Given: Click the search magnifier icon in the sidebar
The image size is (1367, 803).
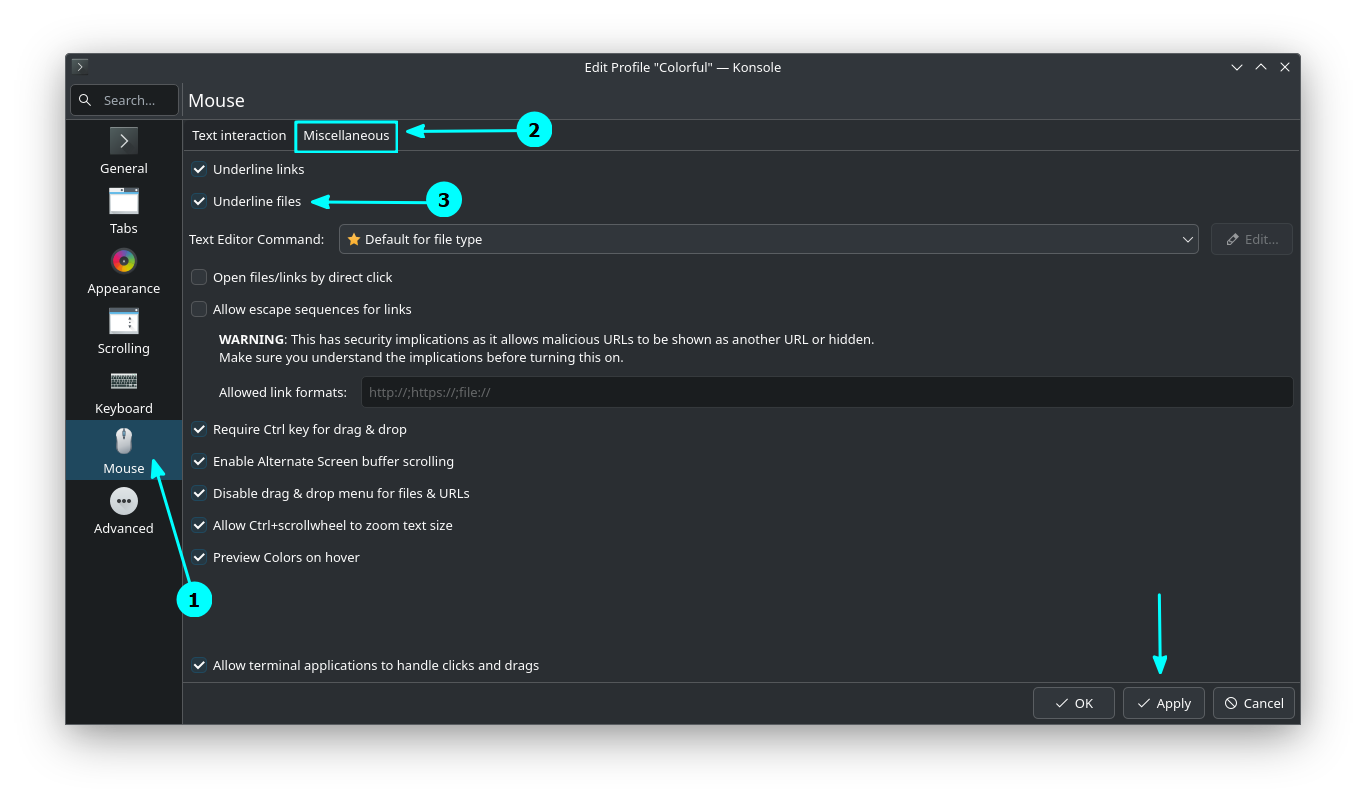Looking at the screenshot, I should click(85, 100).
